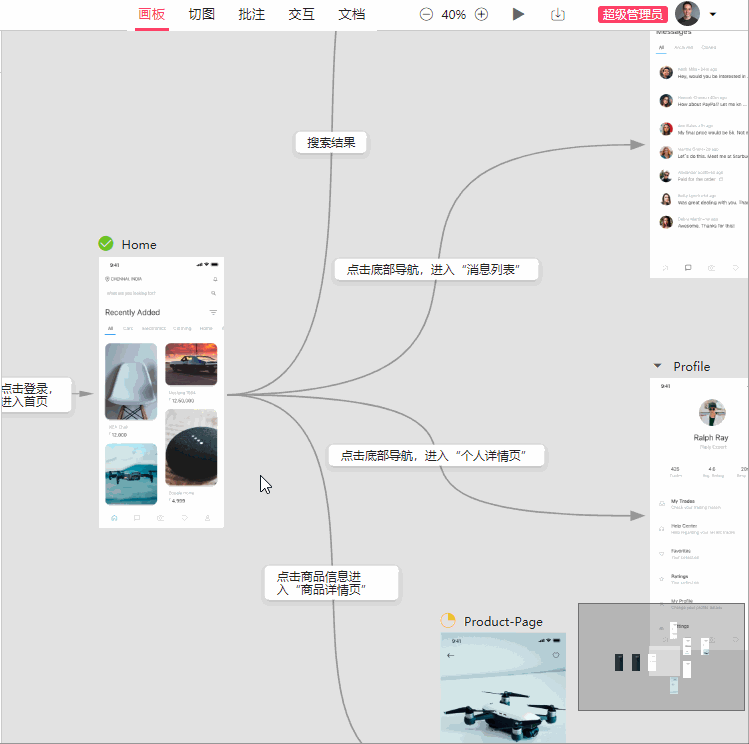Select the Home artboard title
749x744 pixels.
[x=139, y=244]
